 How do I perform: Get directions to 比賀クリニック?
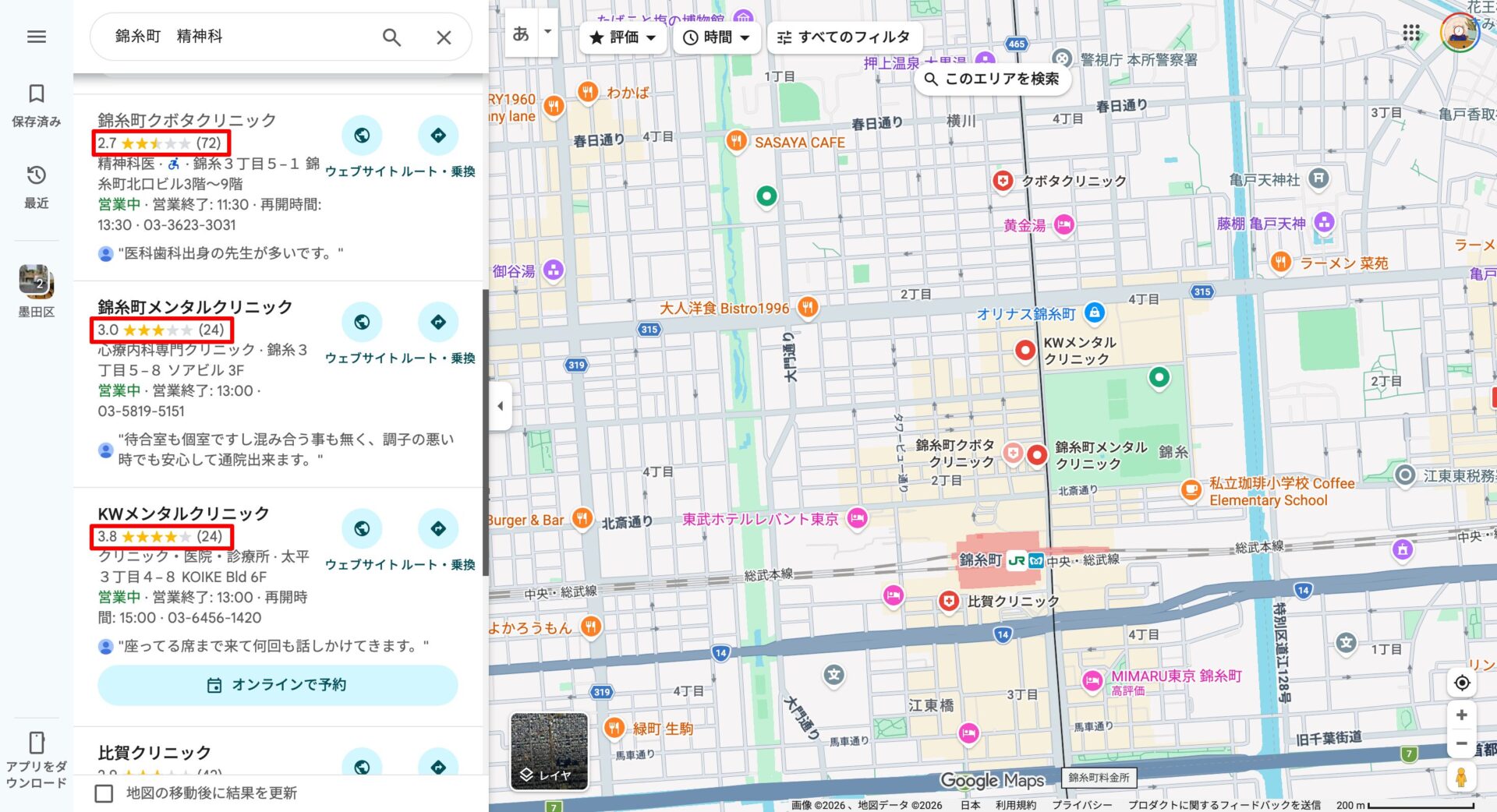(438, 764)
